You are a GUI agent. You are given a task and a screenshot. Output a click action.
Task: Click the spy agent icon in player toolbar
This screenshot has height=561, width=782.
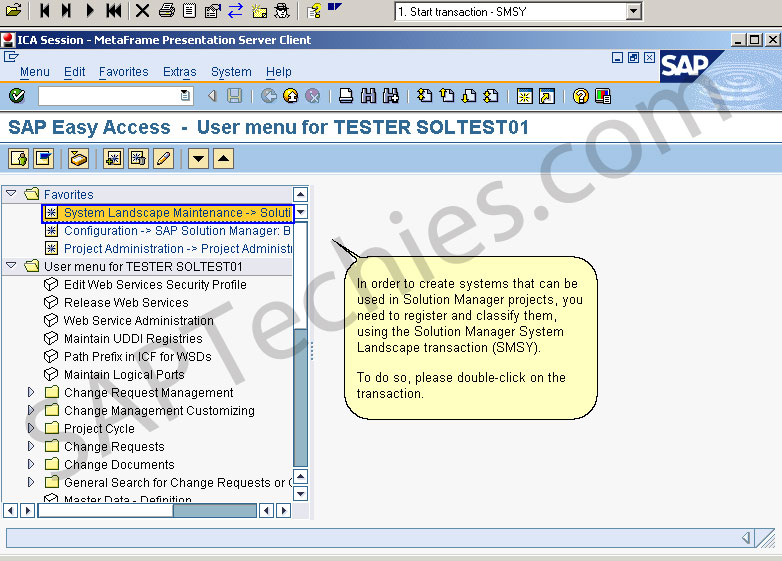click(282, 10)
